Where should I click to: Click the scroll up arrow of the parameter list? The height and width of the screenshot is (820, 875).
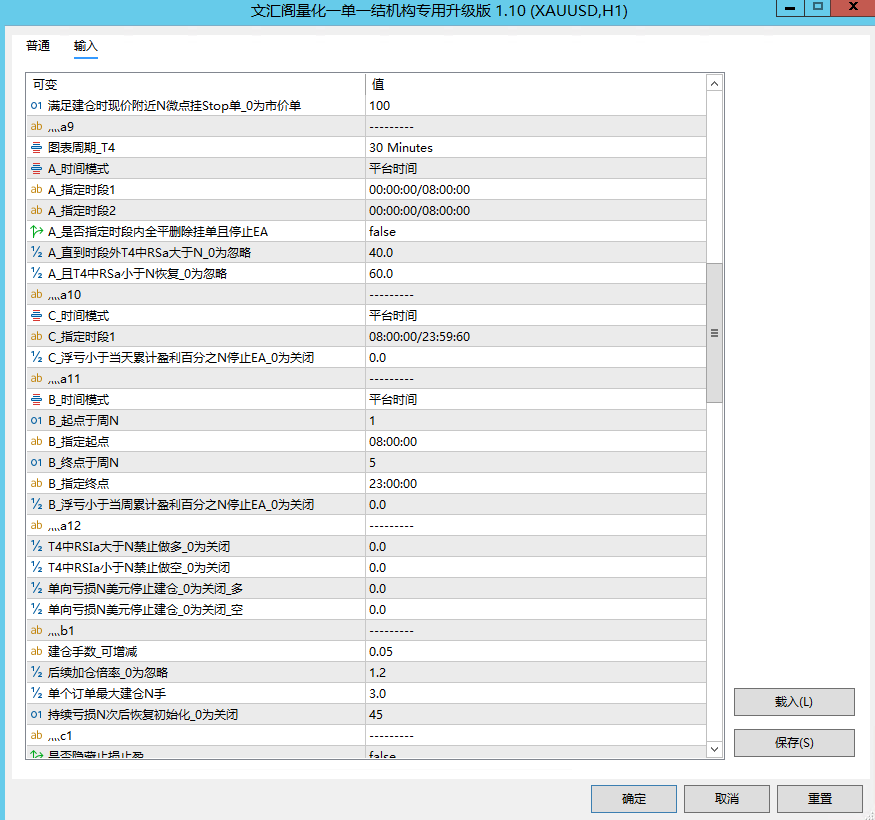[x=714, y=84]
